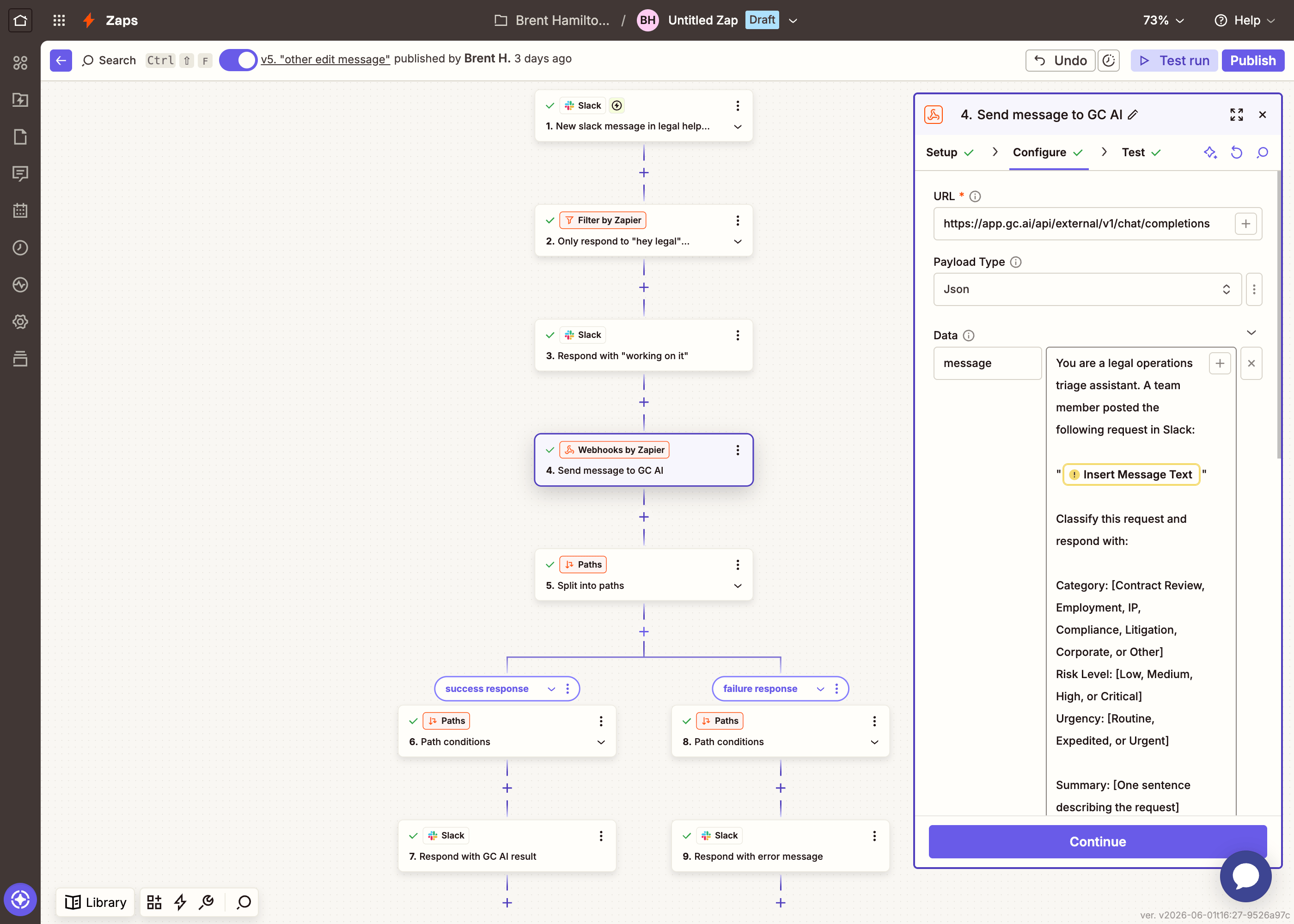Open the Canvas calendar icon in sidebar
This screenshot has width=1294, height=924.
pos(20,211)
